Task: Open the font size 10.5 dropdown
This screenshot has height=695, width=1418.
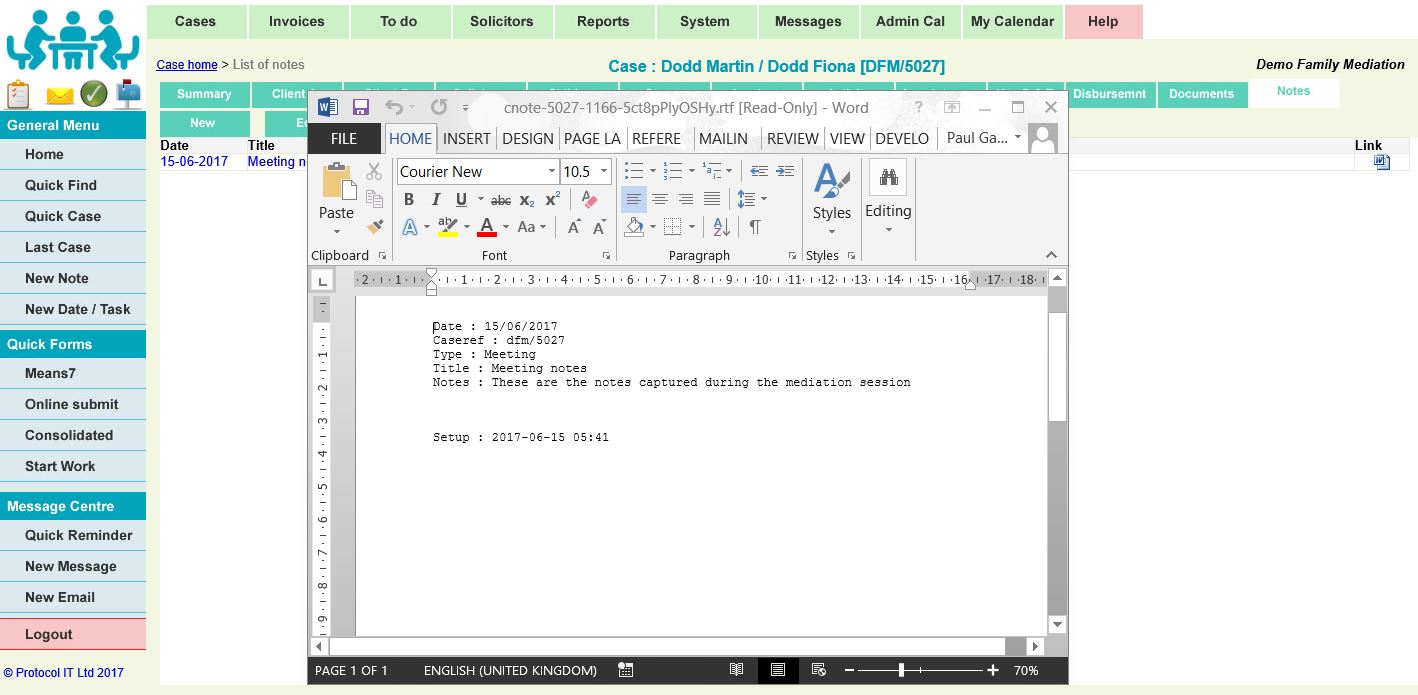Action: pos(604,172)
